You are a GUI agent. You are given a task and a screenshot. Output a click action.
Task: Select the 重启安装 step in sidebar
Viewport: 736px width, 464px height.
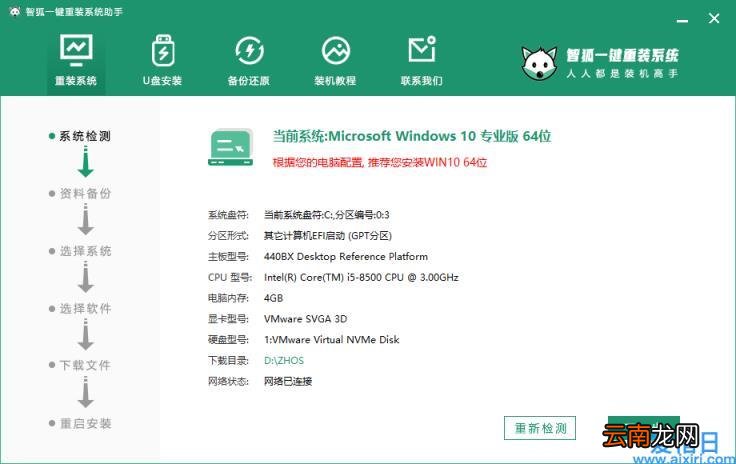point(80,423)
